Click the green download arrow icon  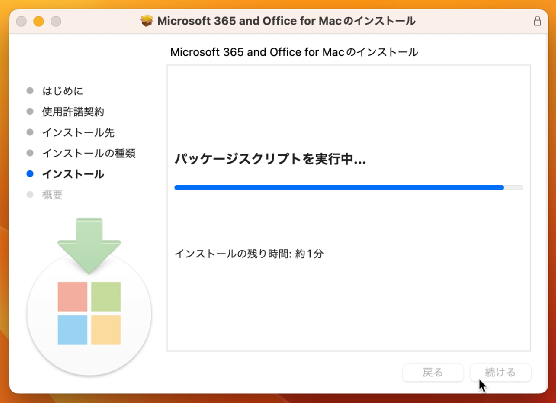pos(89,246)
